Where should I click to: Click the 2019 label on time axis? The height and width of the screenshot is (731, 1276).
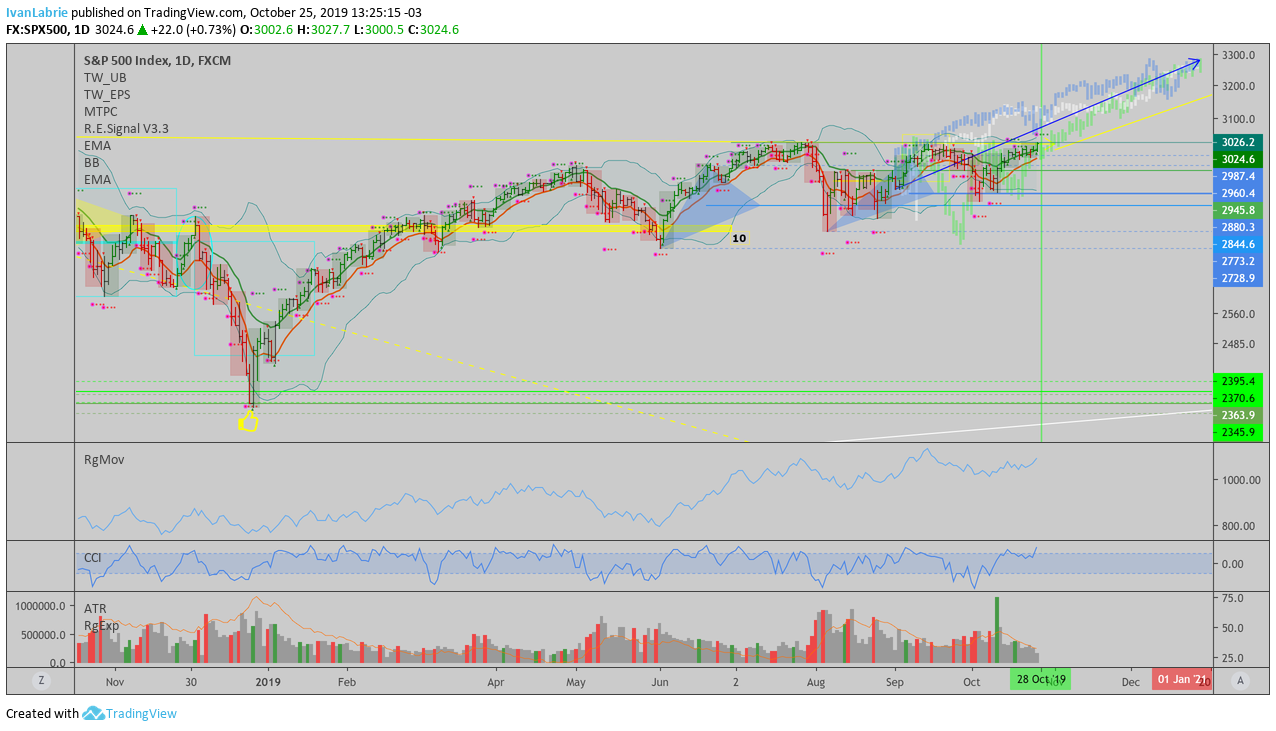click(269, 682)
